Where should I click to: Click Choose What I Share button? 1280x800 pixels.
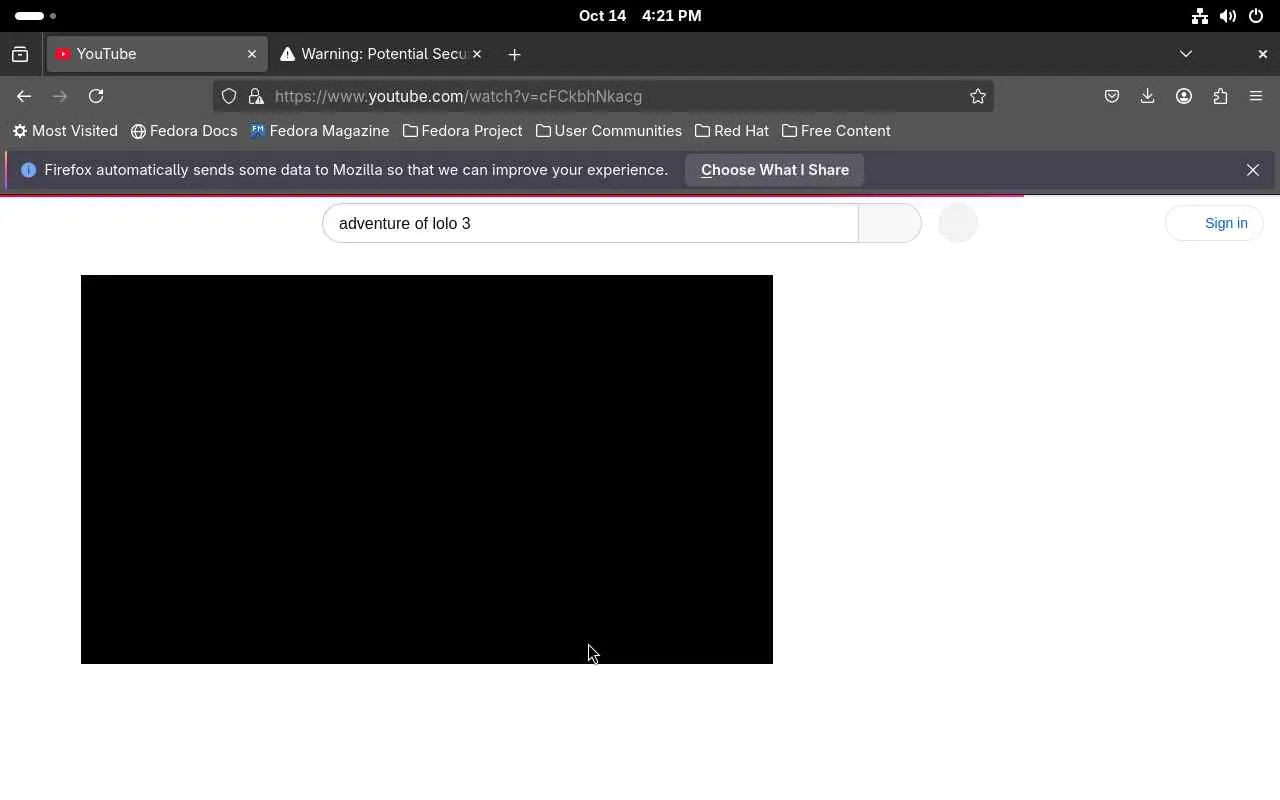click(775, 170)
